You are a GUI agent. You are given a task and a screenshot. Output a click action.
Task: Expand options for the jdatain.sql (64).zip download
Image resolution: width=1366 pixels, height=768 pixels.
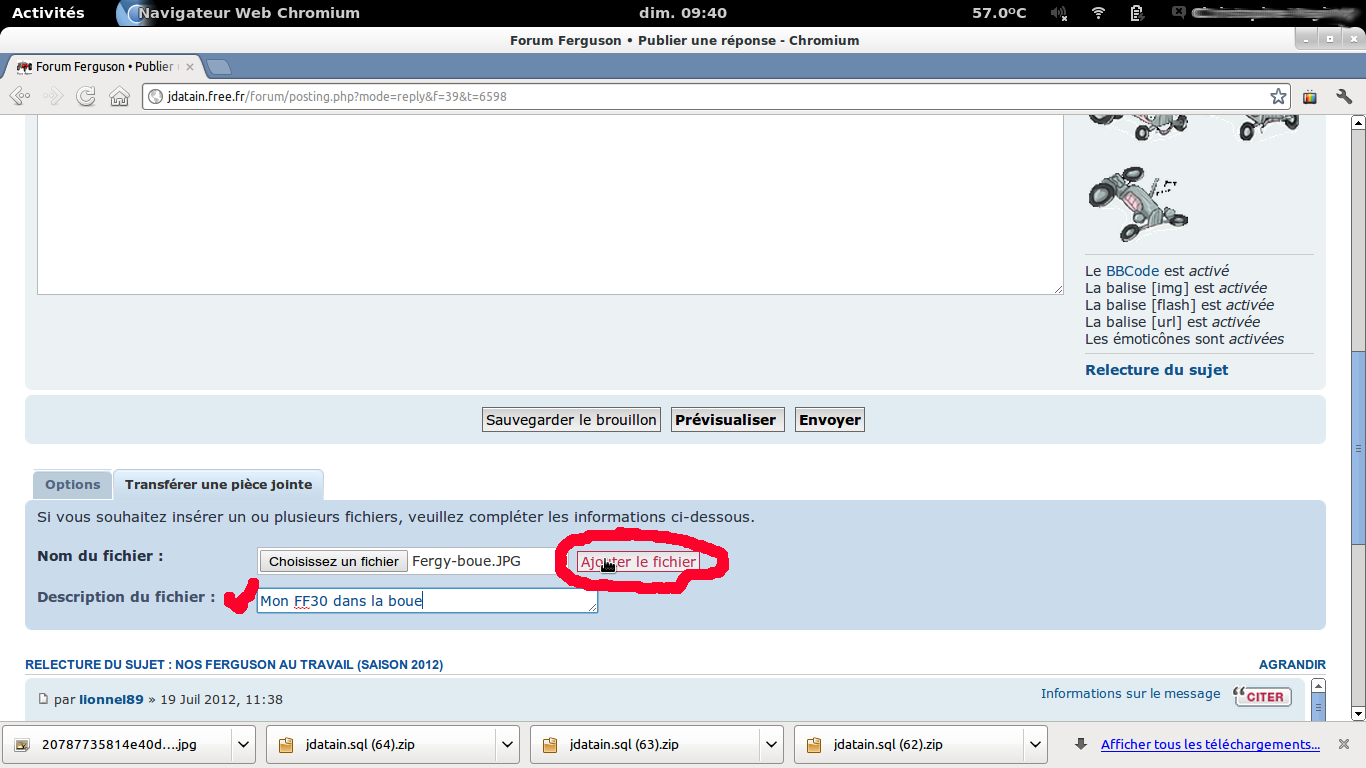click(507, 744)
